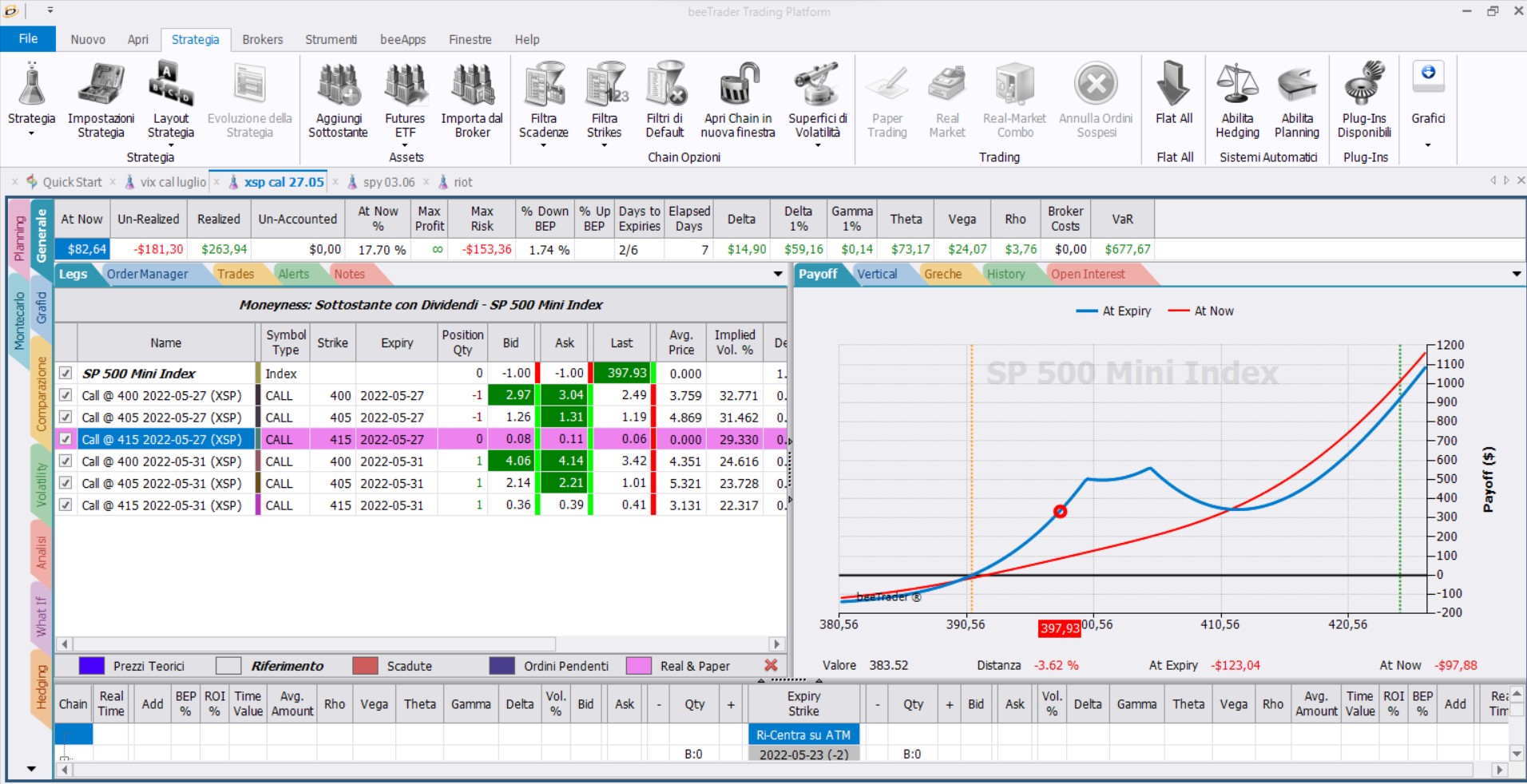The width and height of the screenshot is (1527, 784).
Task: Click the Prezzi Teorici blue color swatch
Action: pos(92,666)
